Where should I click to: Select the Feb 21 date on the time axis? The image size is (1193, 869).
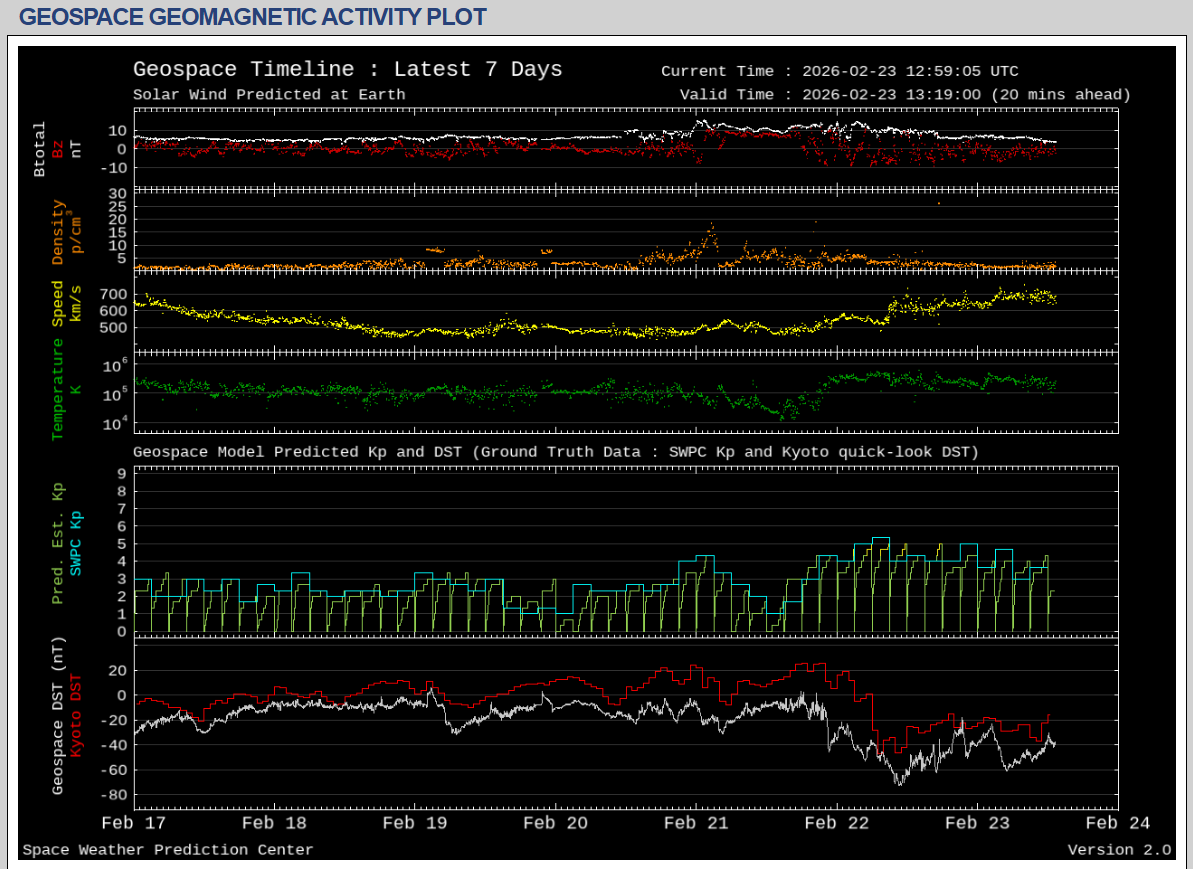pyautogui.click(x=696, y=823)
